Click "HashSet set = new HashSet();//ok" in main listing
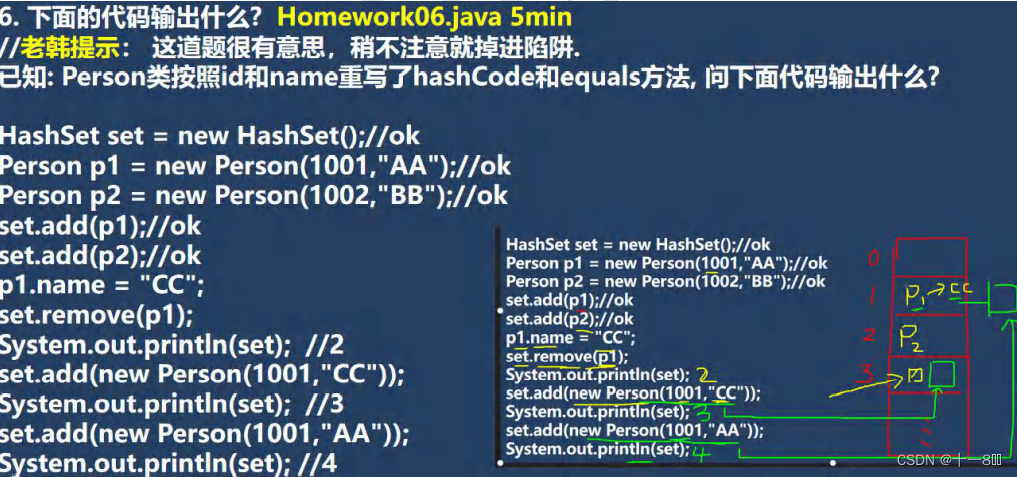 click(210, 136)
